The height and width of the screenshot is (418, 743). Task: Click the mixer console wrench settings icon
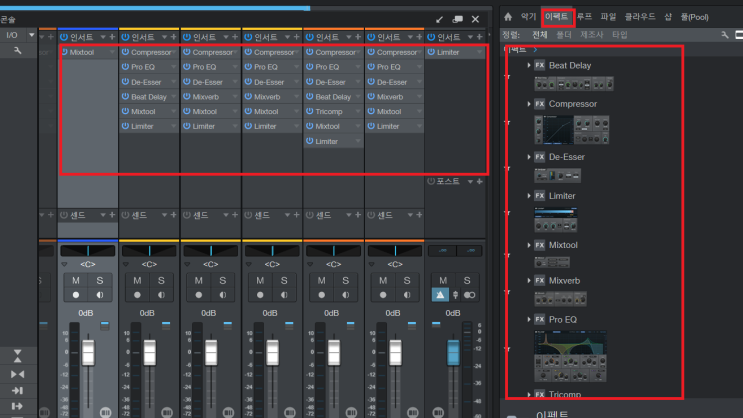tap(18, 50)
